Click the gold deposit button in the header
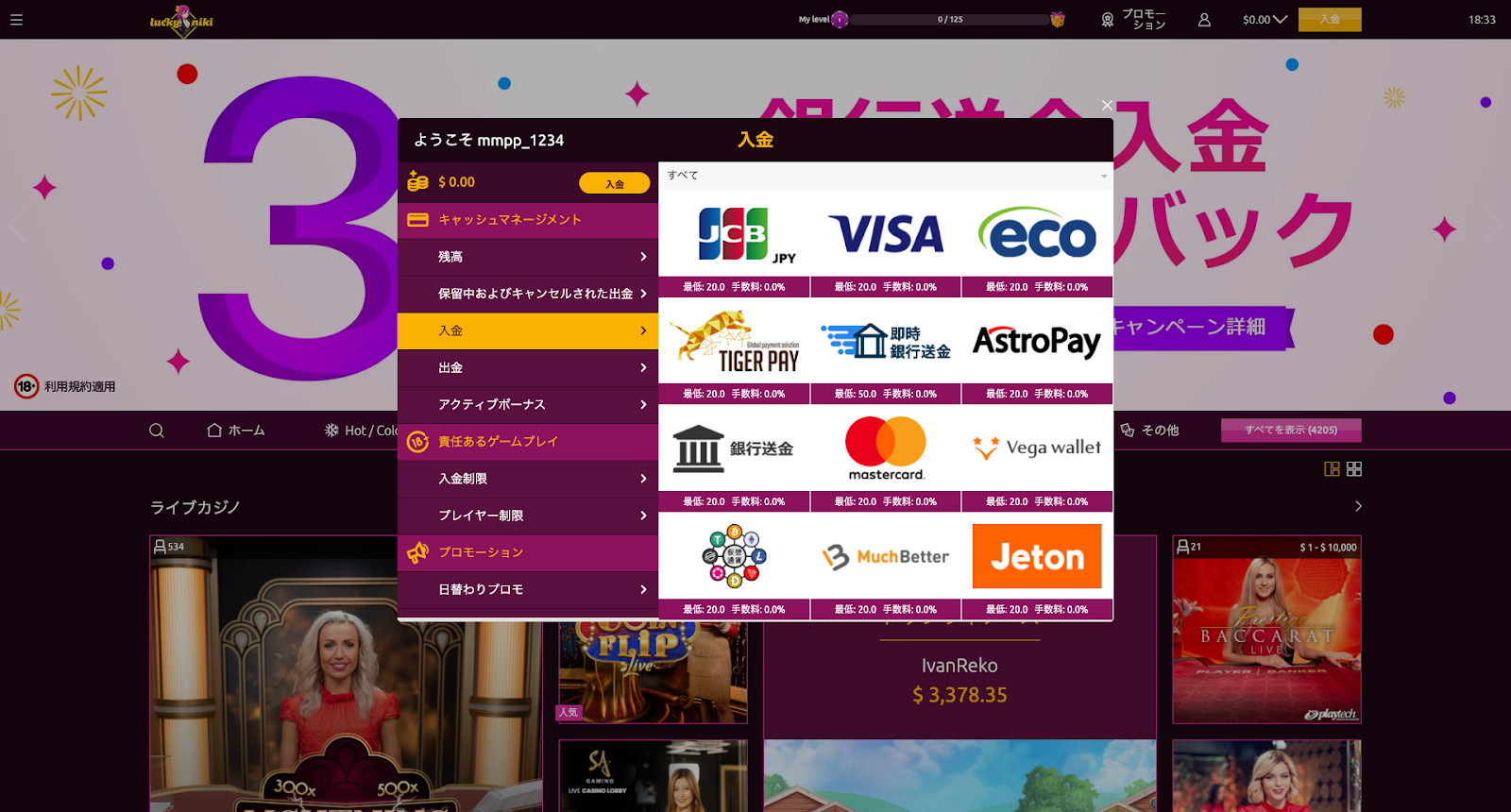 pyautogui.click(x=1330, y=20)
